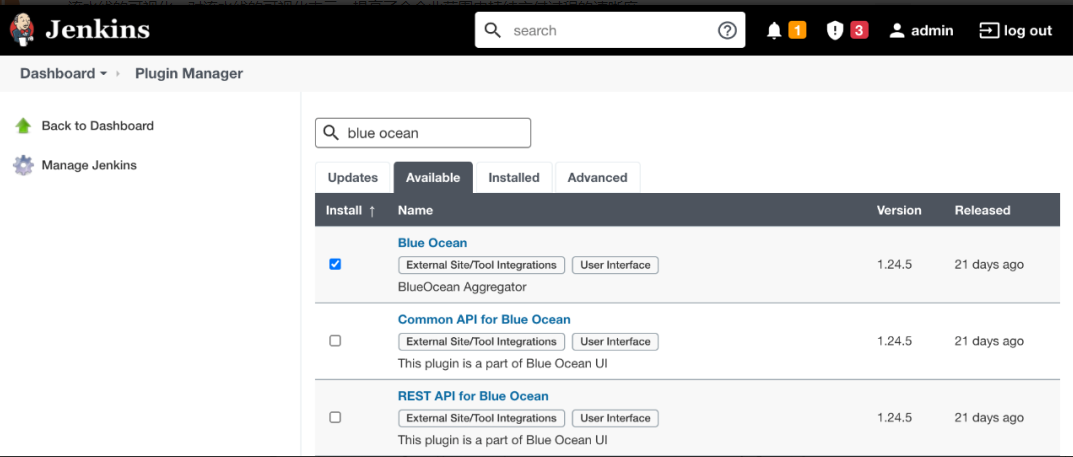Go Back to Dashboard

click(97, 126)
